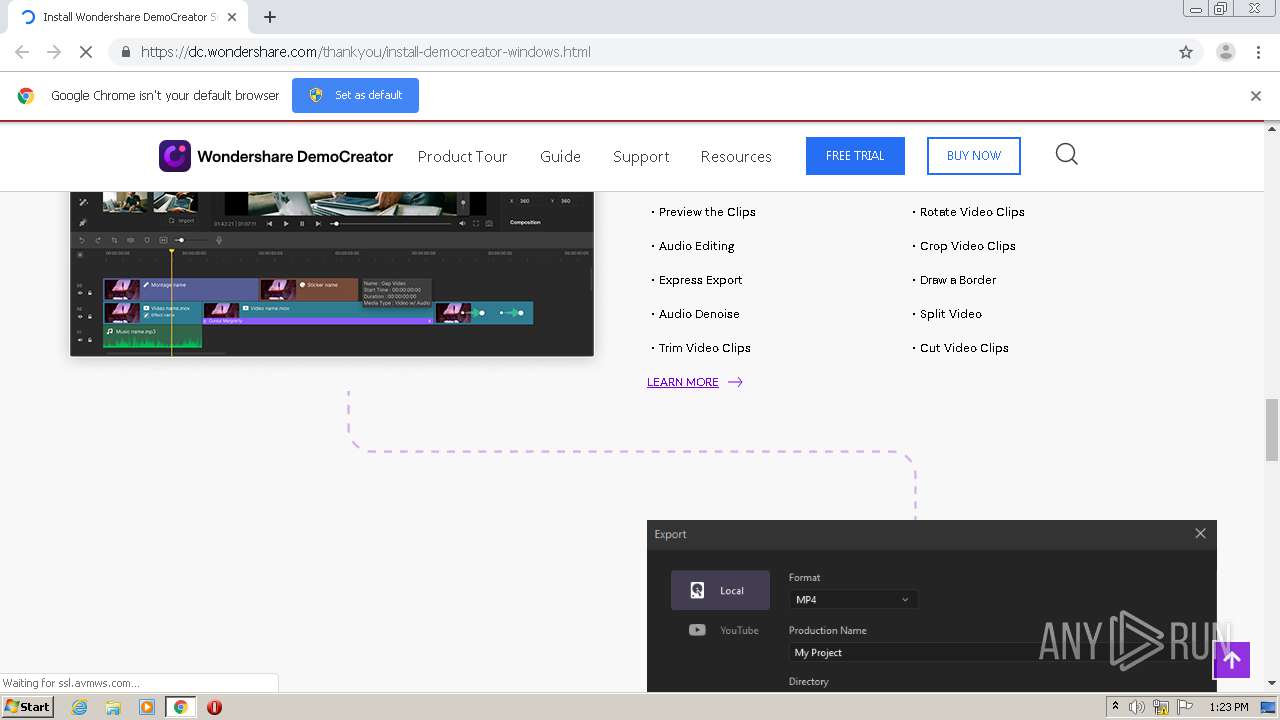Screen dimensions: 1280x720
Task: Follow the LEARN MORE link
Action: tap(683, 382)
